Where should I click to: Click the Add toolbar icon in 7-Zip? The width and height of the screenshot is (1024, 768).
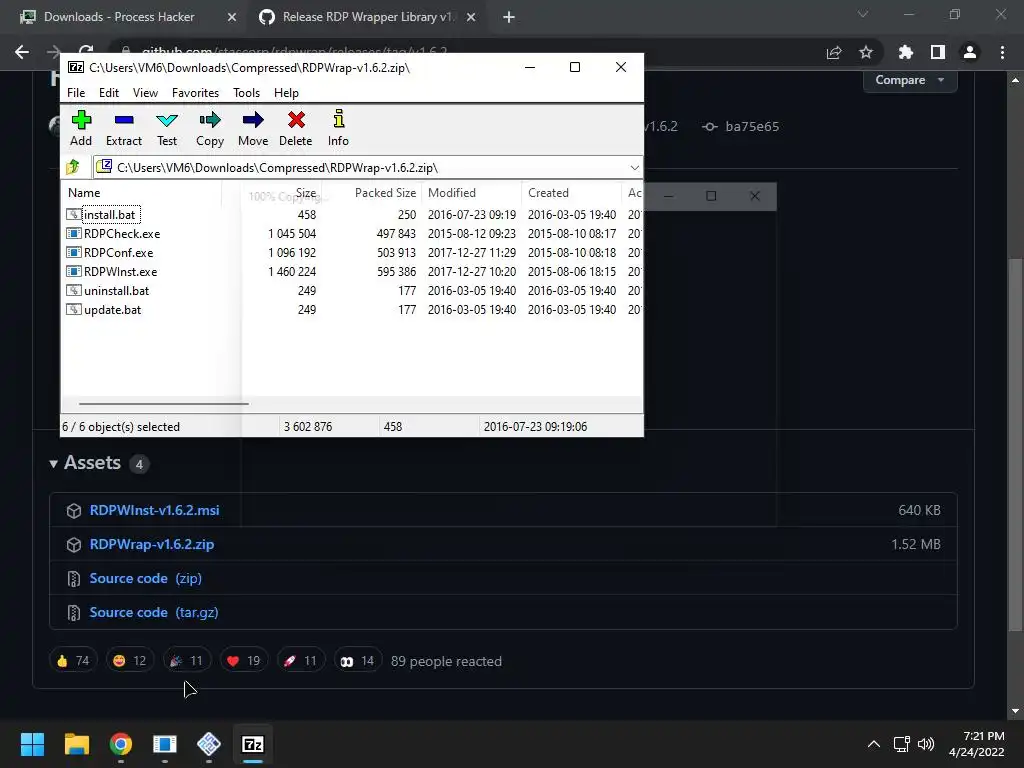click(x=81, y=129)
